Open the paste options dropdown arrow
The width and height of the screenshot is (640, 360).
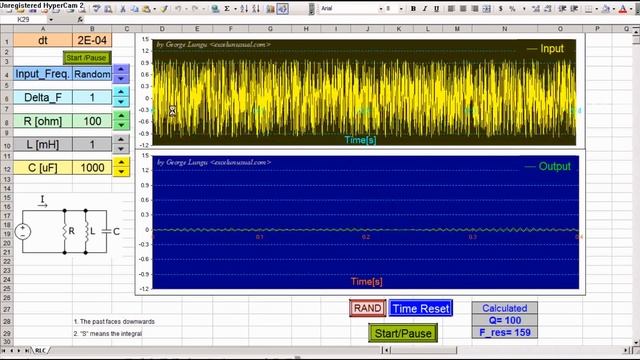coord(154,8)
